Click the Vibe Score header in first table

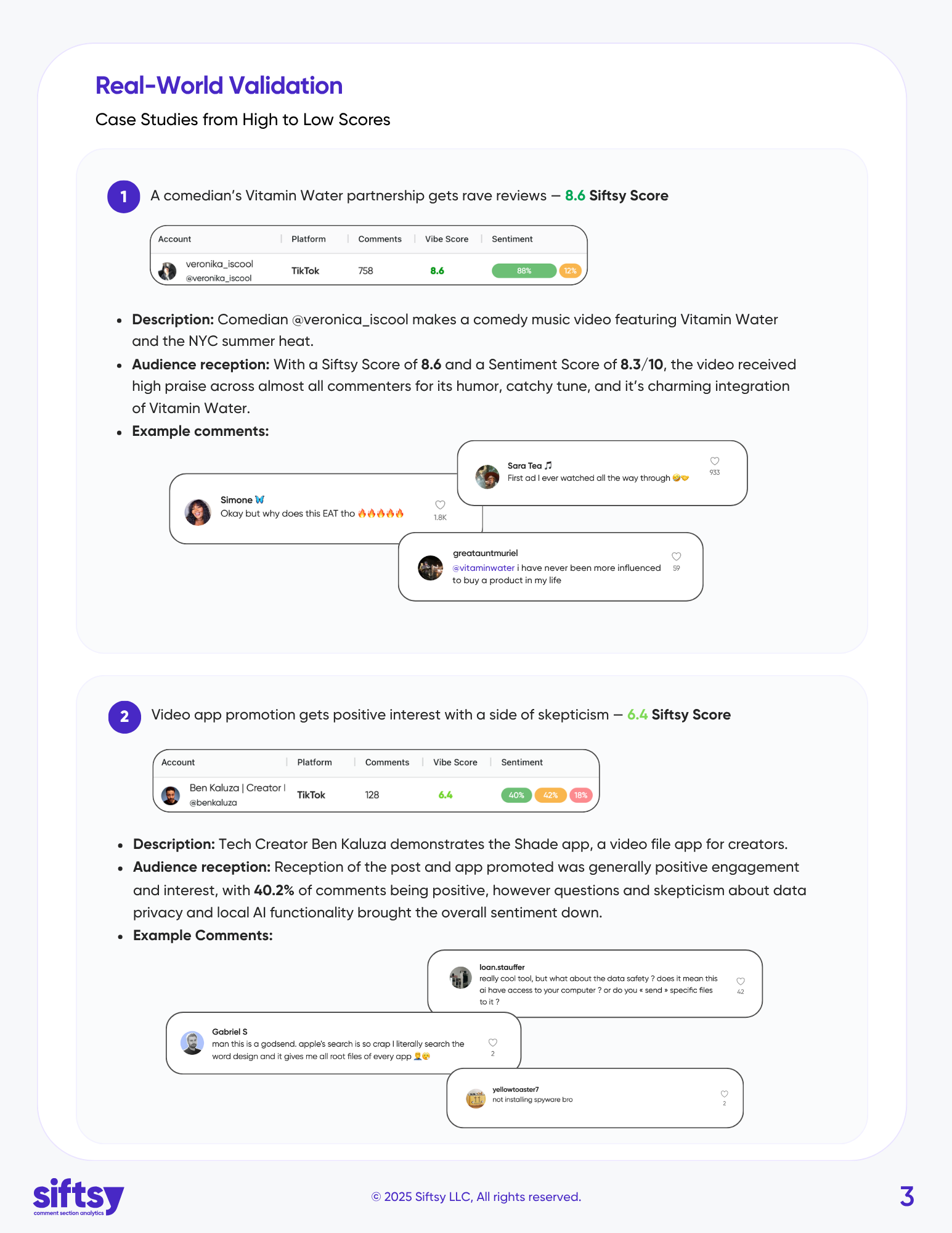tap(447, 239)
